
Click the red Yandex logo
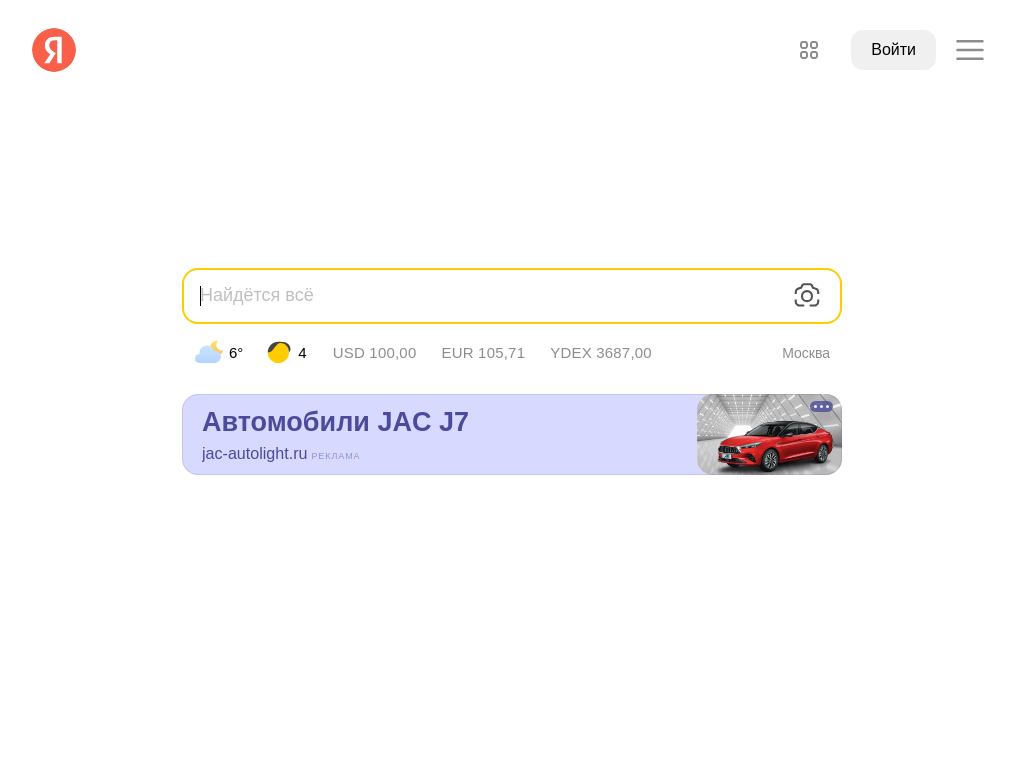point(54,50)
